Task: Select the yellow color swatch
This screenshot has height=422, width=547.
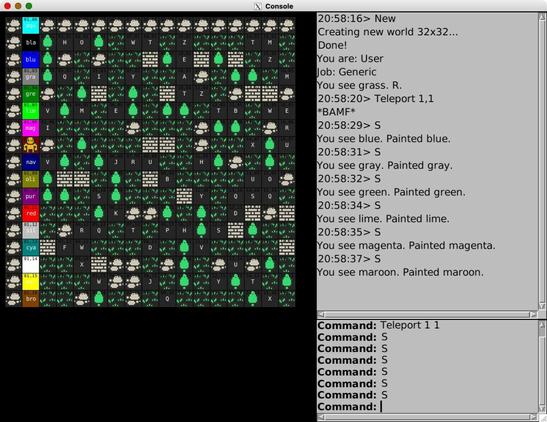Action: click(x=31, y=281)
